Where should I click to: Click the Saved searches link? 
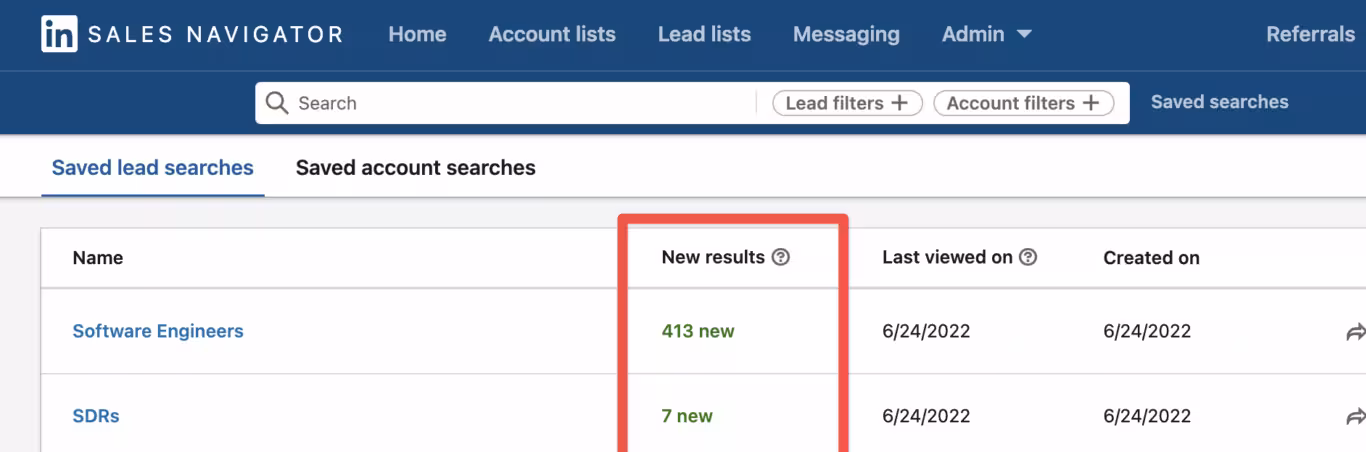1219,102
